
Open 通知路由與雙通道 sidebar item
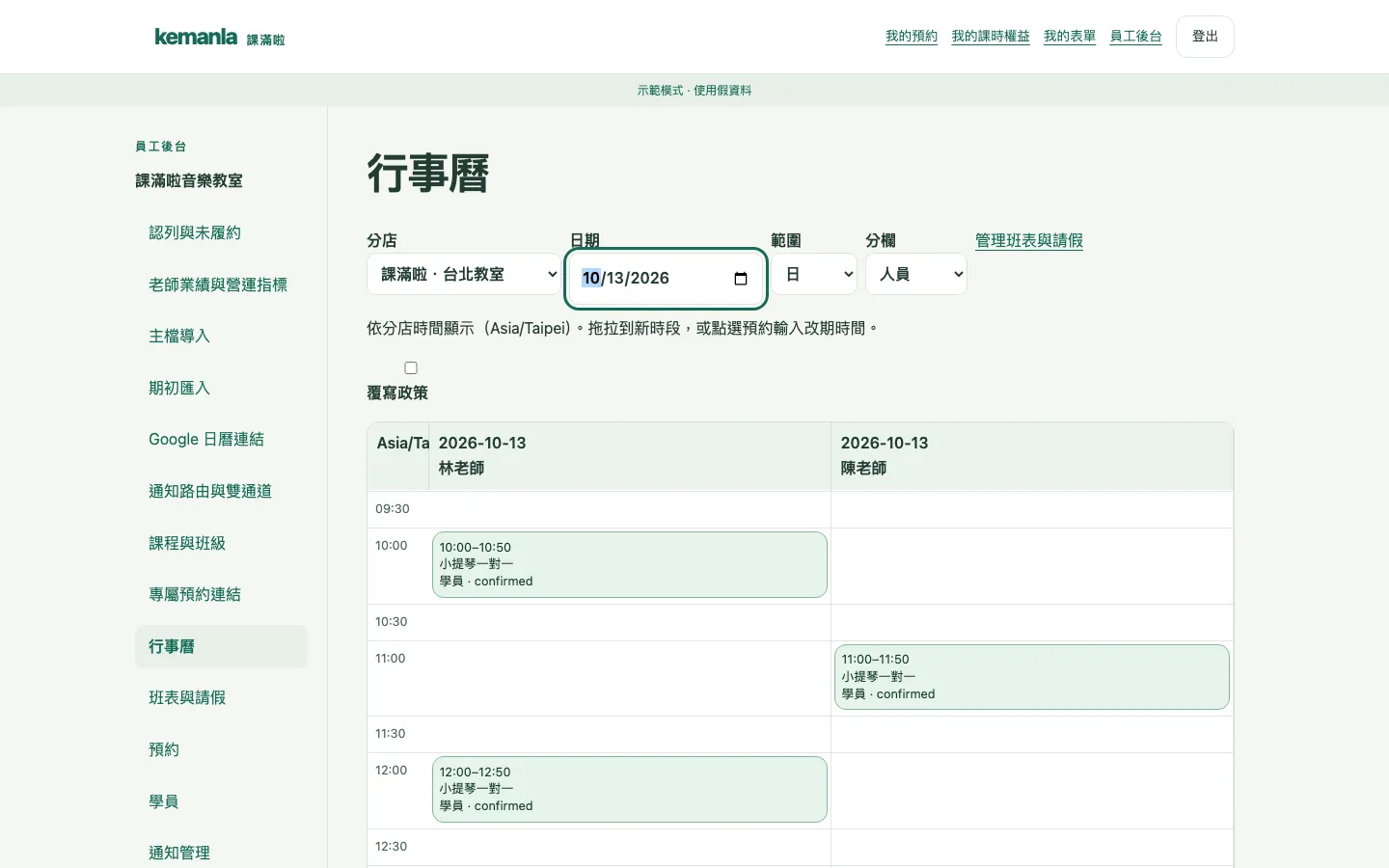[x=221, y=491]
